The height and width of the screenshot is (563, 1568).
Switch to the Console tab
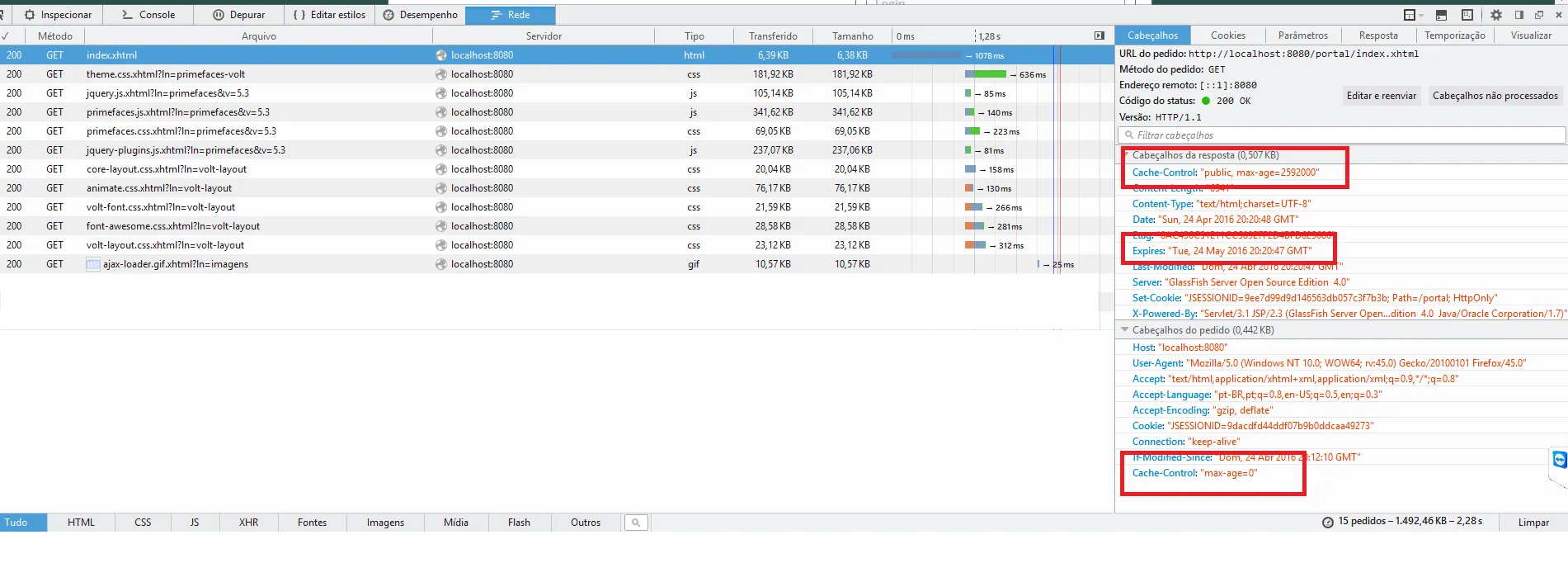[148, 15]
